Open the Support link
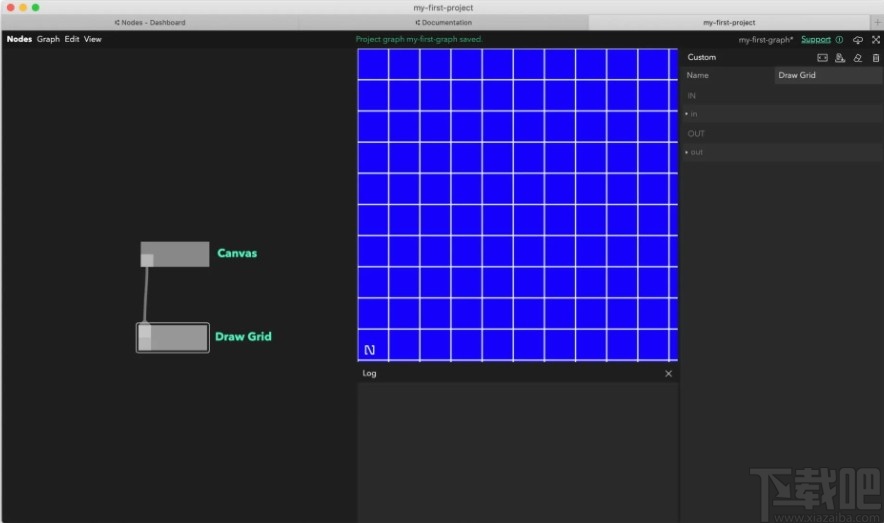This screenshot has width=884, height=523. [815, 39]
